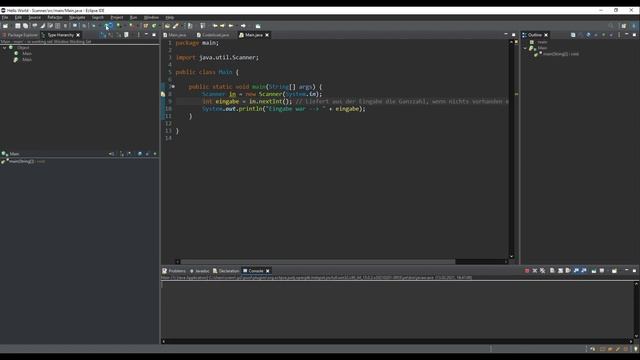Viewport: 640px width, 360px height.
Task: Open the Open Console dropdown
Action: tap(615, 271)
